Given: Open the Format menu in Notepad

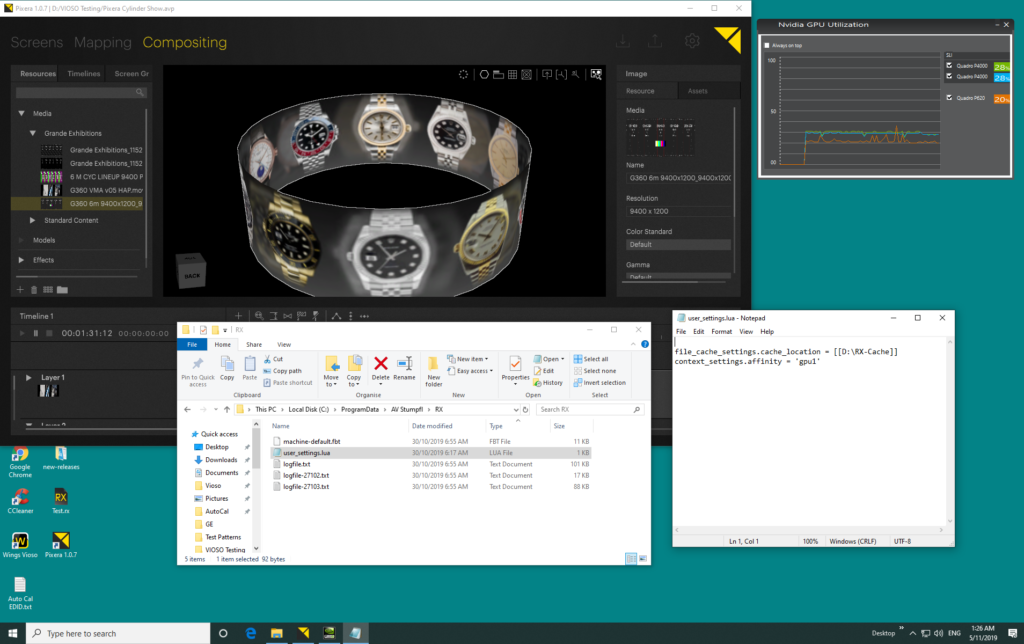Looking at the screenshot, I should coord(721,331).
